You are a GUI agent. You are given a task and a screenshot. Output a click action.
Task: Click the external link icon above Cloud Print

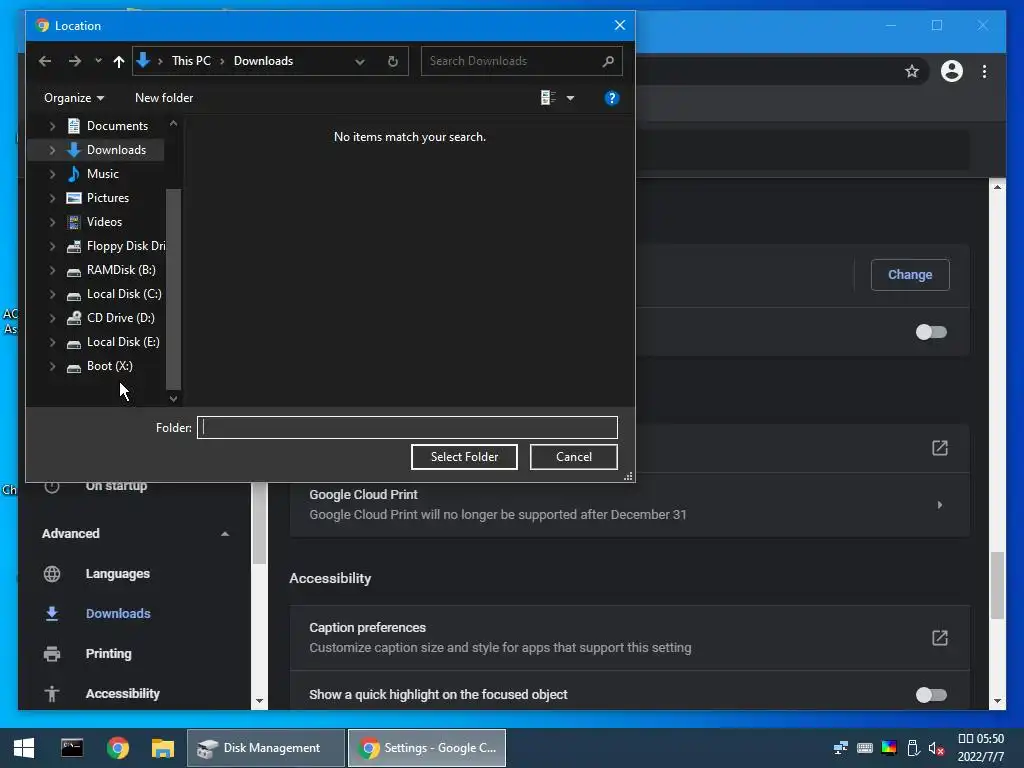click(939, 448)
